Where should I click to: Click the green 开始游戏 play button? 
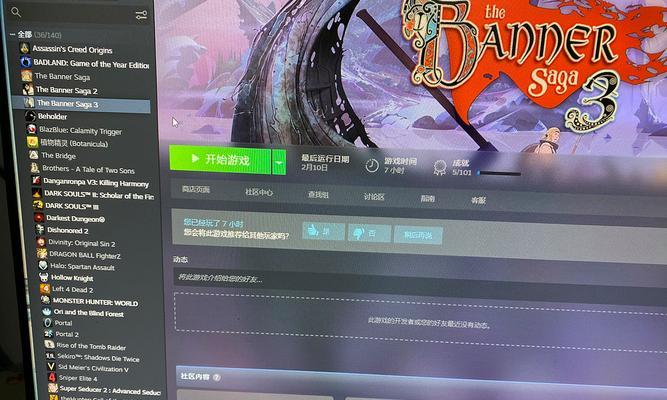[220, 160]
